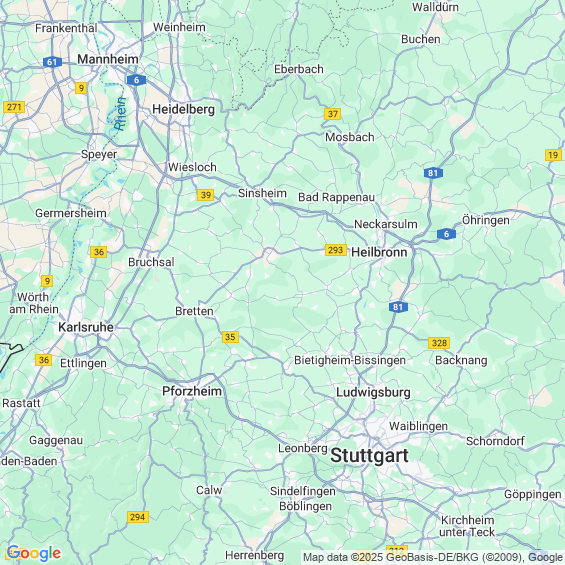The image size is (565, 565).
Task: Click the yellow 19 road shield
Action: pyautogui.click(x=553, y=155)
